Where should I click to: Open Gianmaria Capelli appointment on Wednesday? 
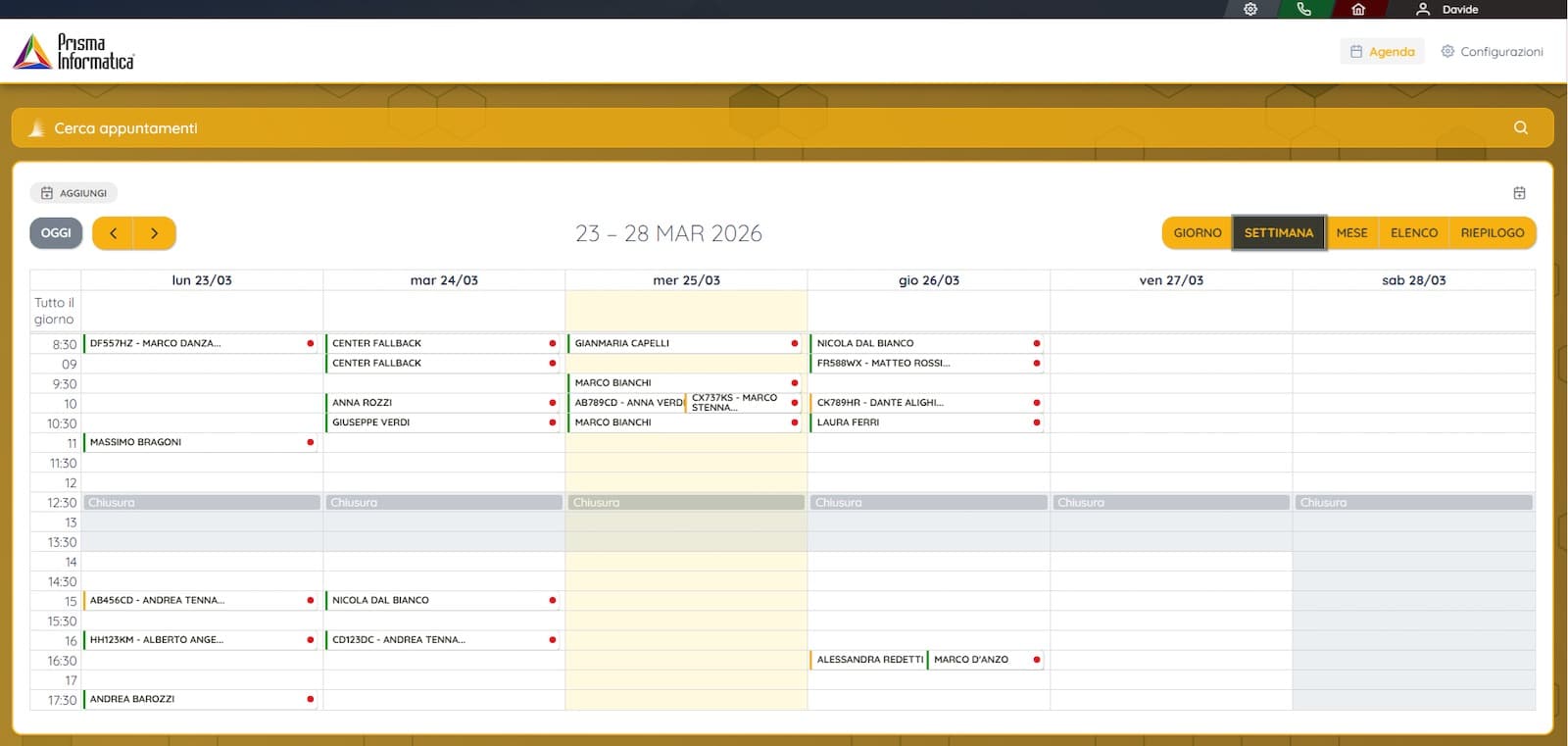(x=676, y=343)
